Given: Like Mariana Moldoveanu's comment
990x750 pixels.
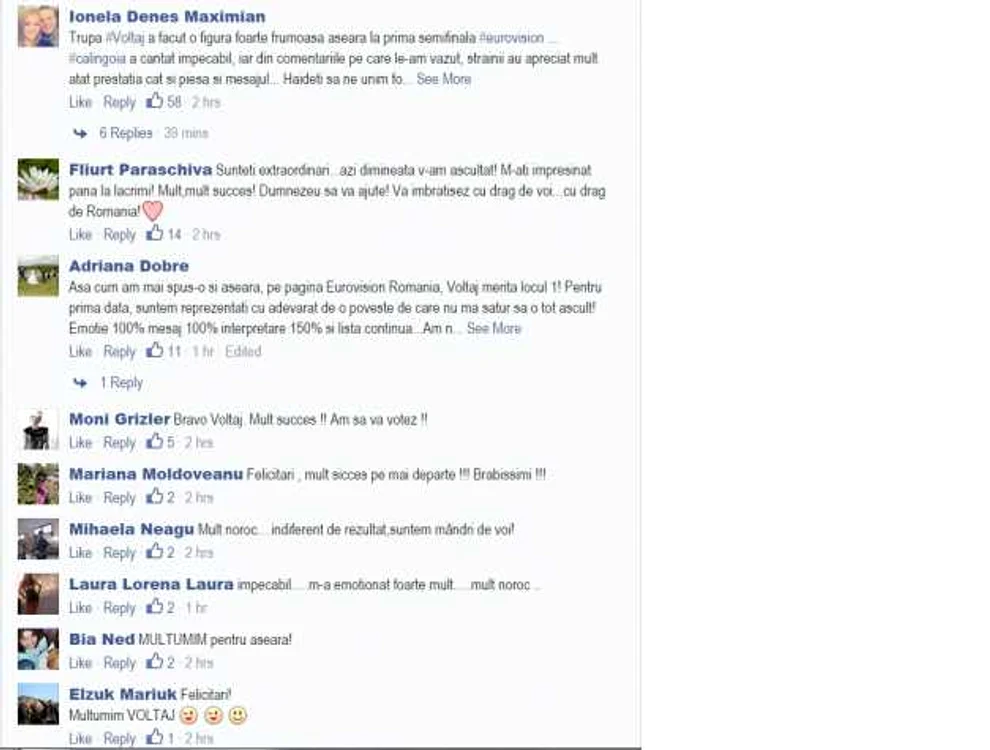Looking at the screenshot, I should pyautogui.click(x=80, y=498).
